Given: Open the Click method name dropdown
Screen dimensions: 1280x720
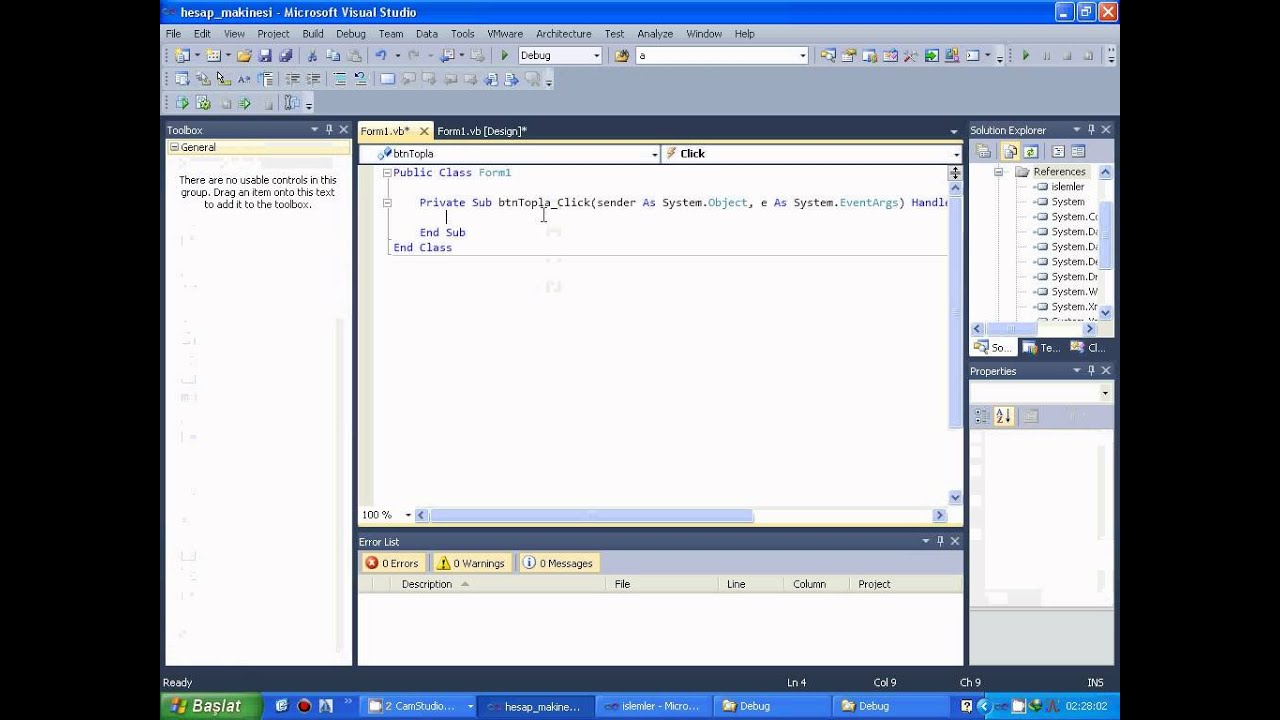Looking at the screenshot, I should [x=956, y=154].
